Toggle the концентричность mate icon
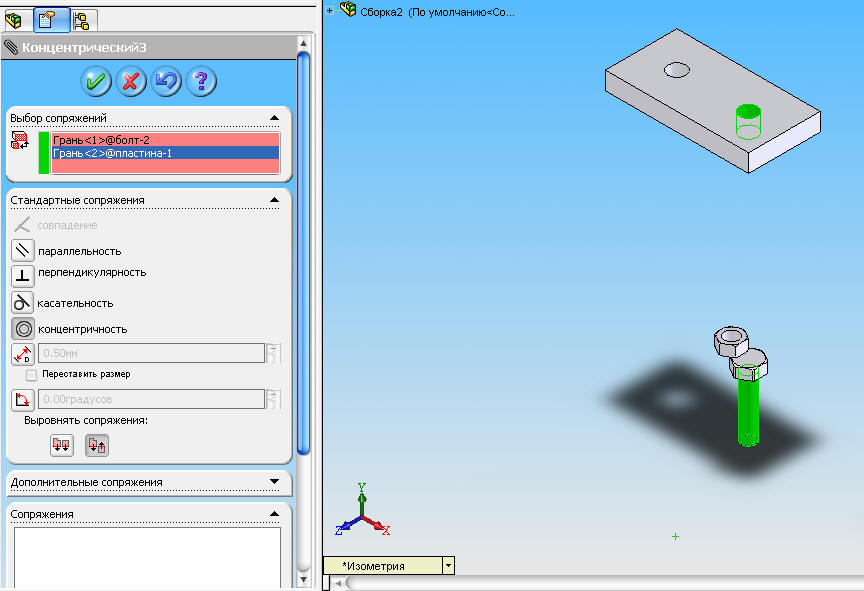The height and width of the screenshot is (591, 864). tap(23, 329)
